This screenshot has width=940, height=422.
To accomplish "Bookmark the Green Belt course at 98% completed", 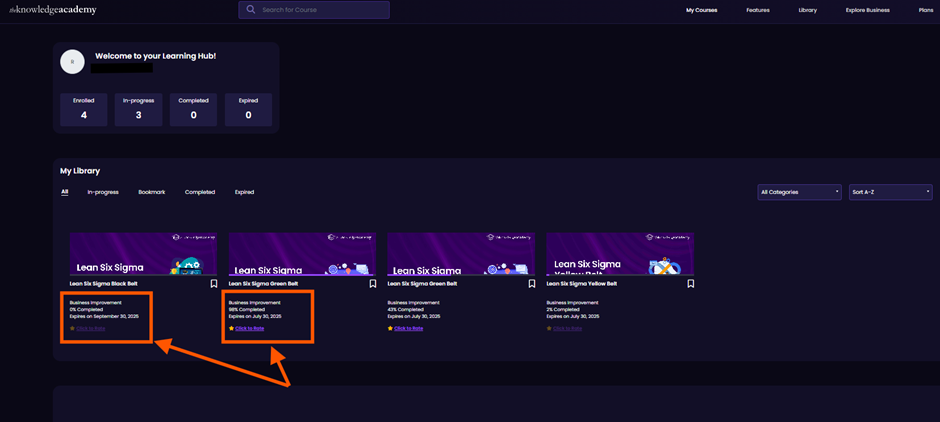I will pos(372,284).
